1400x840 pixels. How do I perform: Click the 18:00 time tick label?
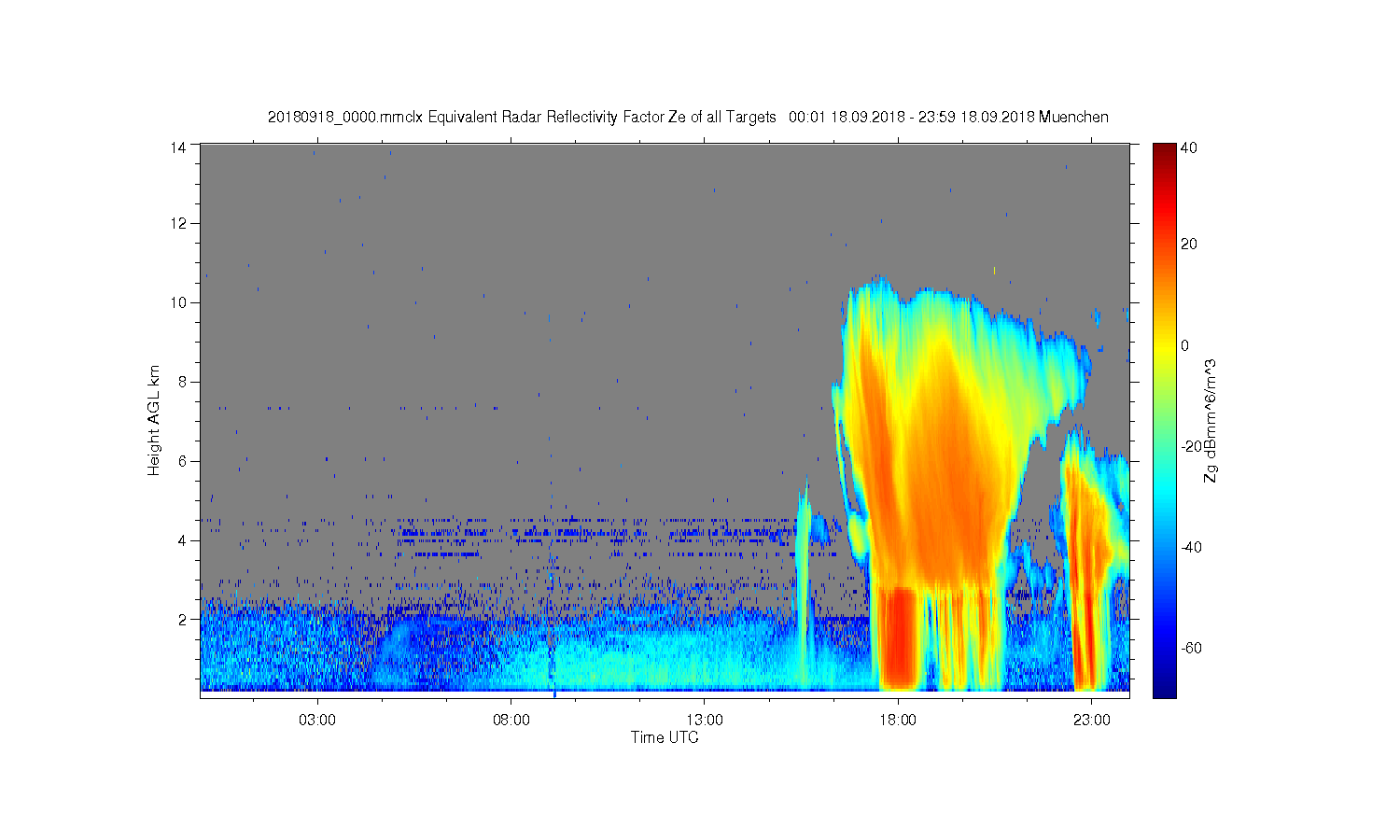tap(898, 721)
